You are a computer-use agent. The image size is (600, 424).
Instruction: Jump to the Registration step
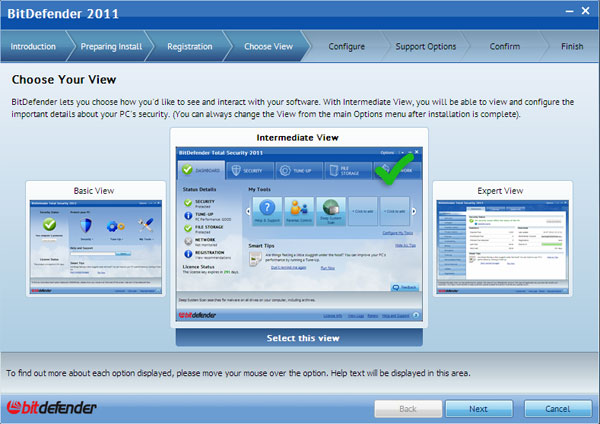click(x=190, y=46)
